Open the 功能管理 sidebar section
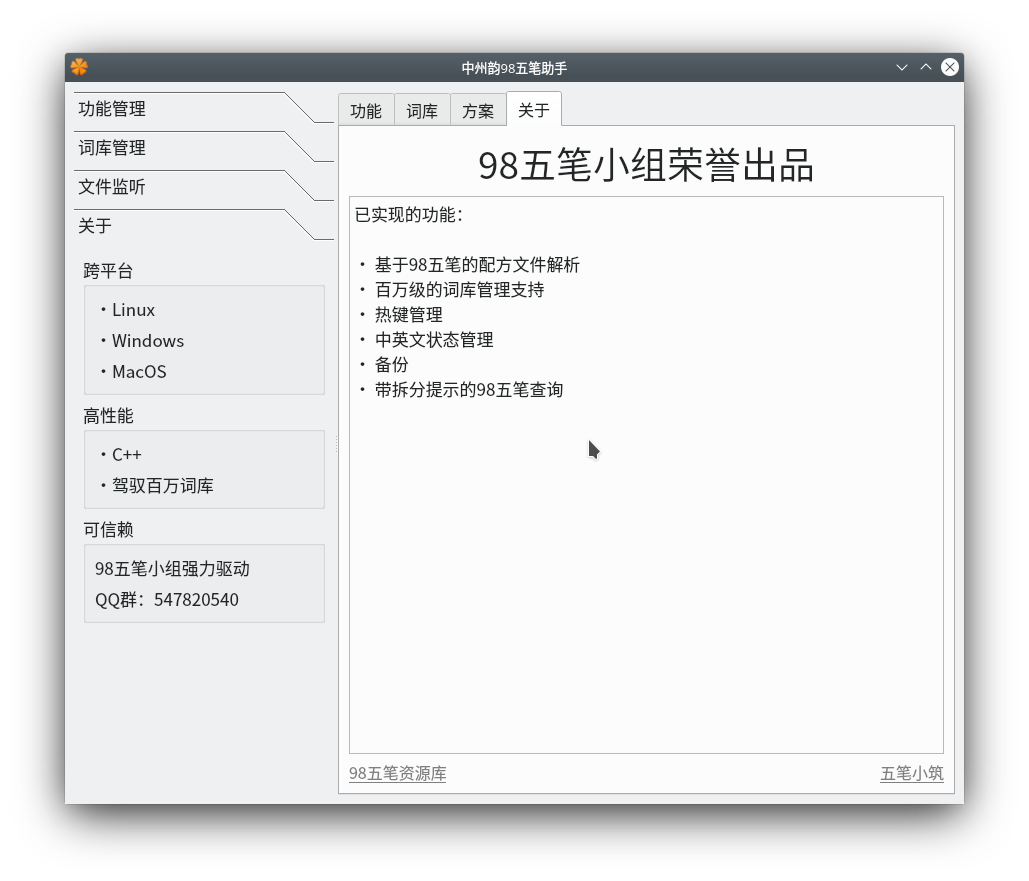 (x=110, y=110)
